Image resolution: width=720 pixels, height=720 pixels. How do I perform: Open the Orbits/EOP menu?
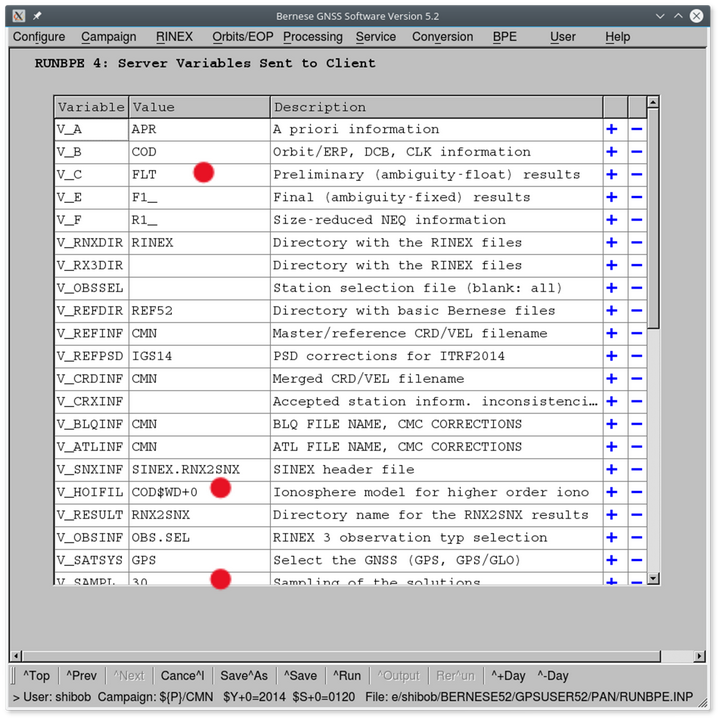243,37
